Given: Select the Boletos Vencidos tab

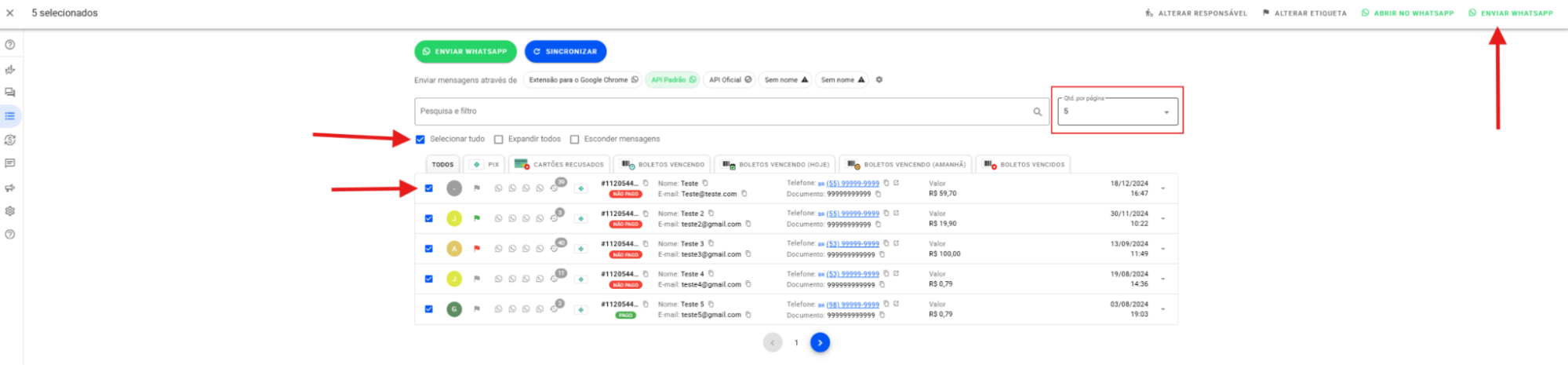Looking at the screenshot, I should [1024, 165].
